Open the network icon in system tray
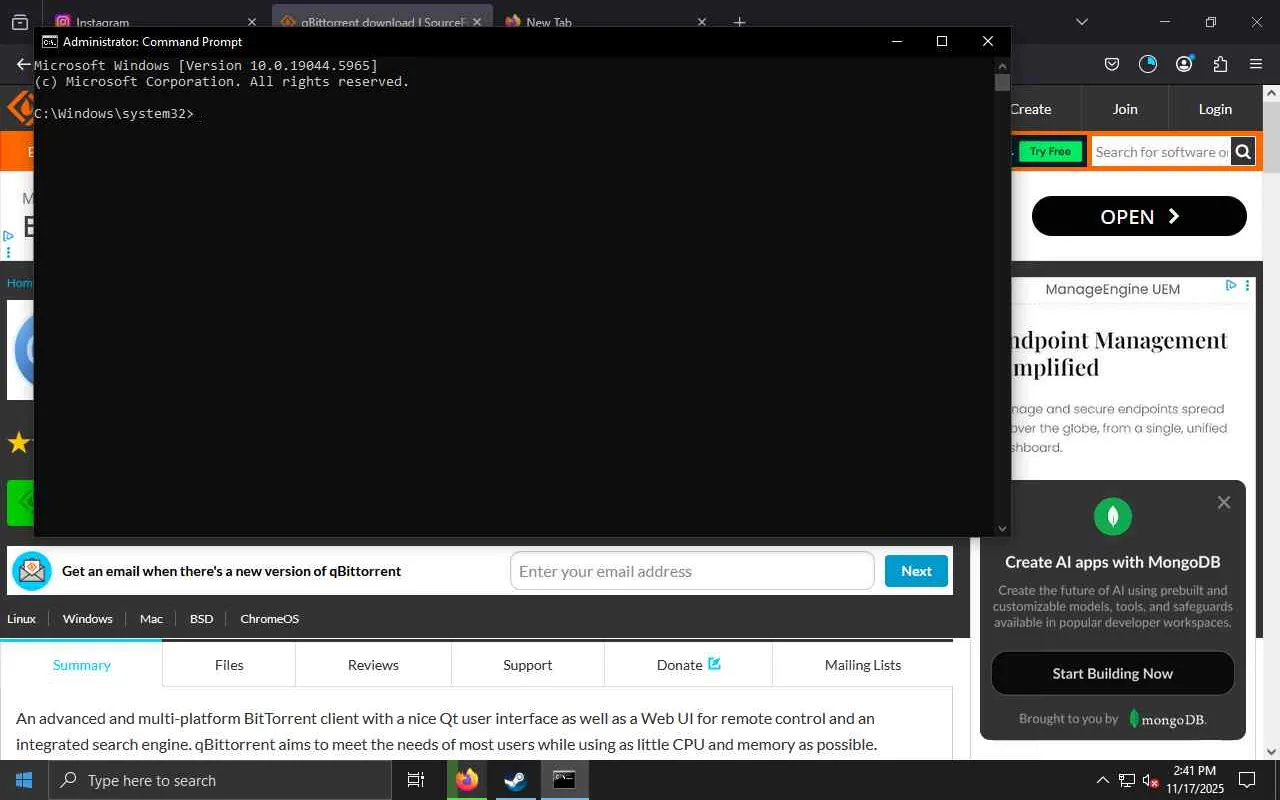 1127,780
